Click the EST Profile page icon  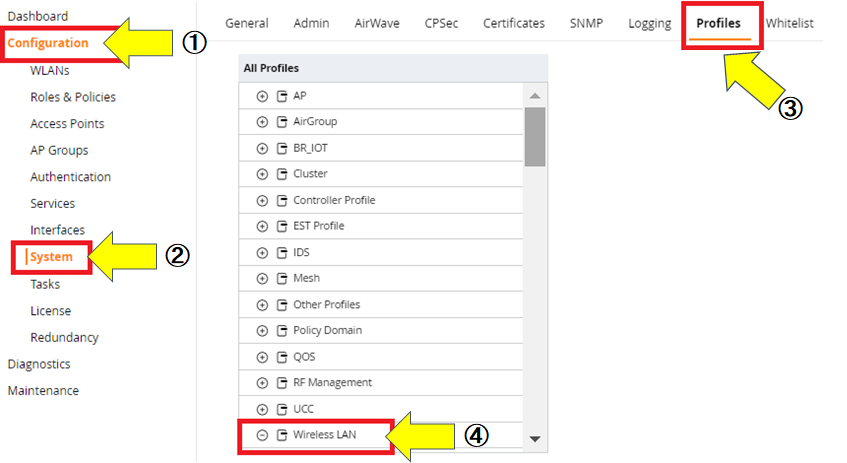coord(281,226)
